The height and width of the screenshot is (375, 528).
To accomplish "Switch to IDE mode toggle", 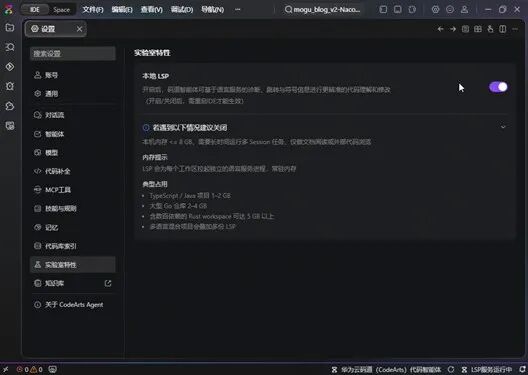I will [x=35, y=9].
